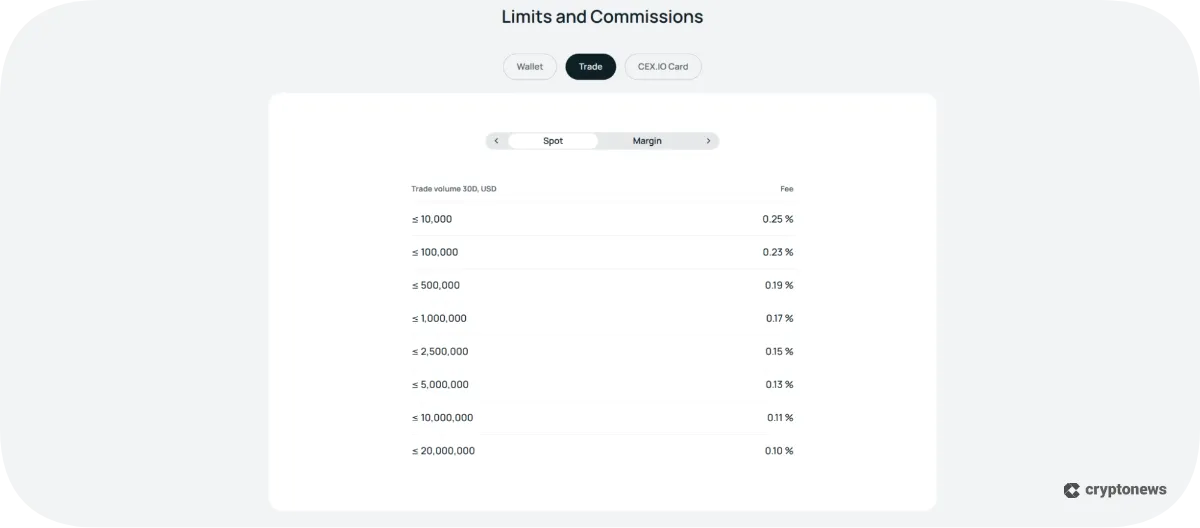Toggle to Spot trading fees
The height and width of the screenshot is (528, 1200).
[553, 141]
